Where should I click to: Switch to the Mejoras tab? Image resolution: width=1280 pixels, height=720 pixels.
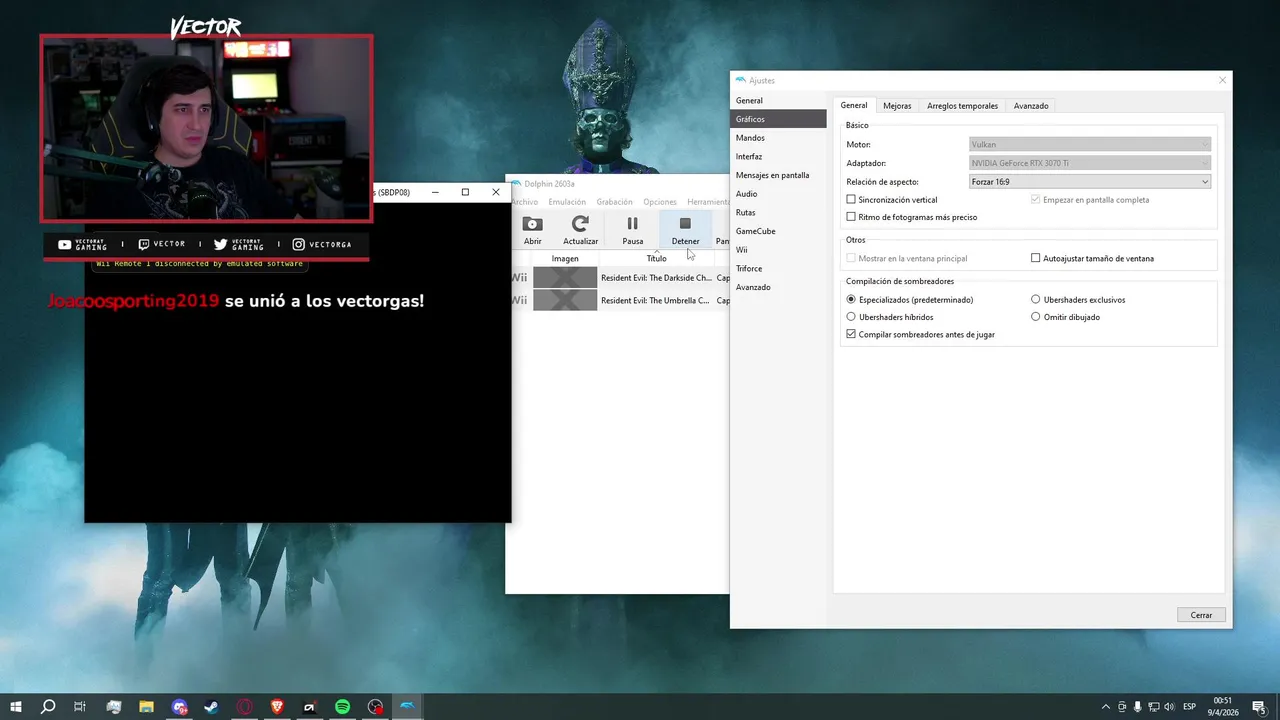(897, 106)
